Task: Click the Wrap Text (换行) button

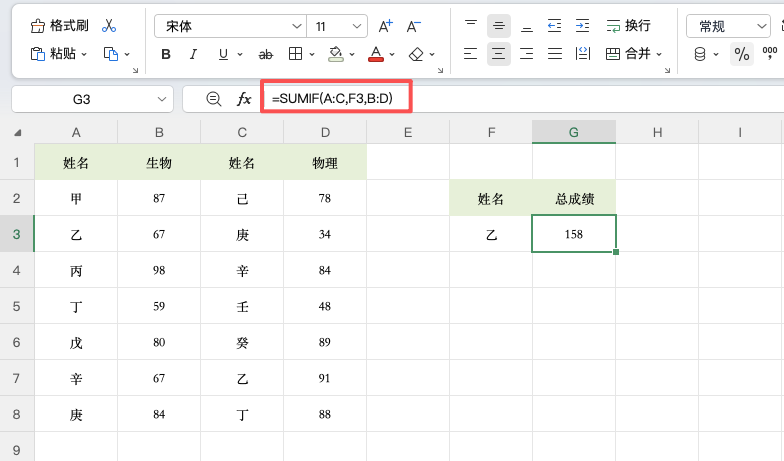Action: click(x=628, y=26)
